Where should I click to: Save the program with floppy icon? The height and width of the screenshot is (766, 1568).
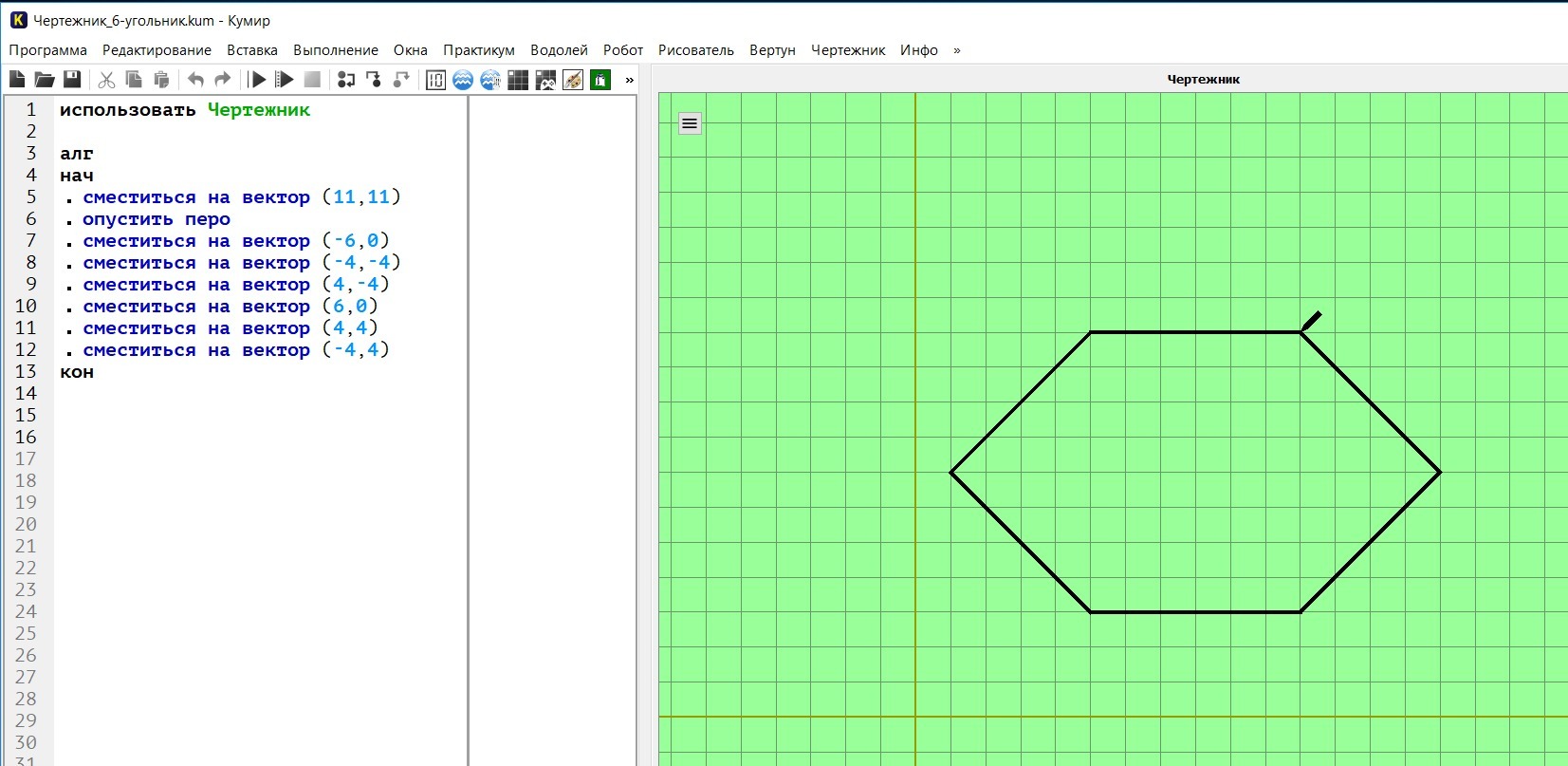coord(72,80)
